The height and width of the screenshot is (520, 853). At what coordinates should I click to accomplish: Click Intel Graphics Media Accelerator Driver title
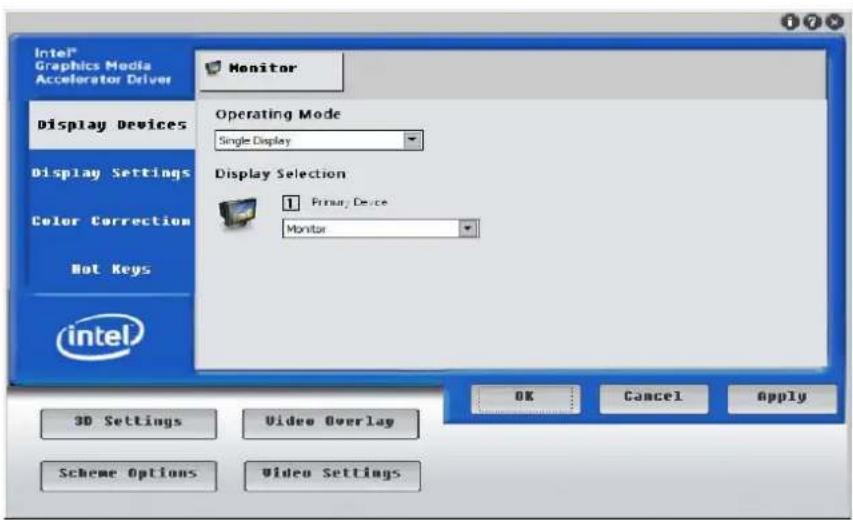click(x=103, y=66)
